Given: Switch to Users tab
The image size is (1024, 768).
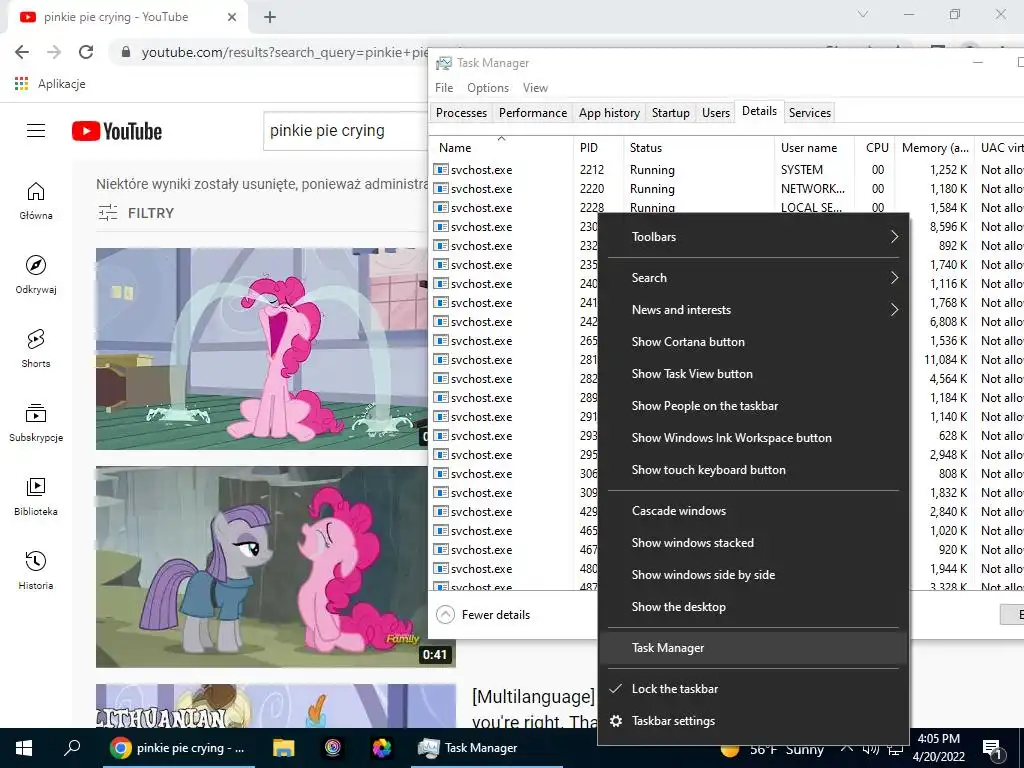Looking at the screenshot, I should [x=716, y=113].
